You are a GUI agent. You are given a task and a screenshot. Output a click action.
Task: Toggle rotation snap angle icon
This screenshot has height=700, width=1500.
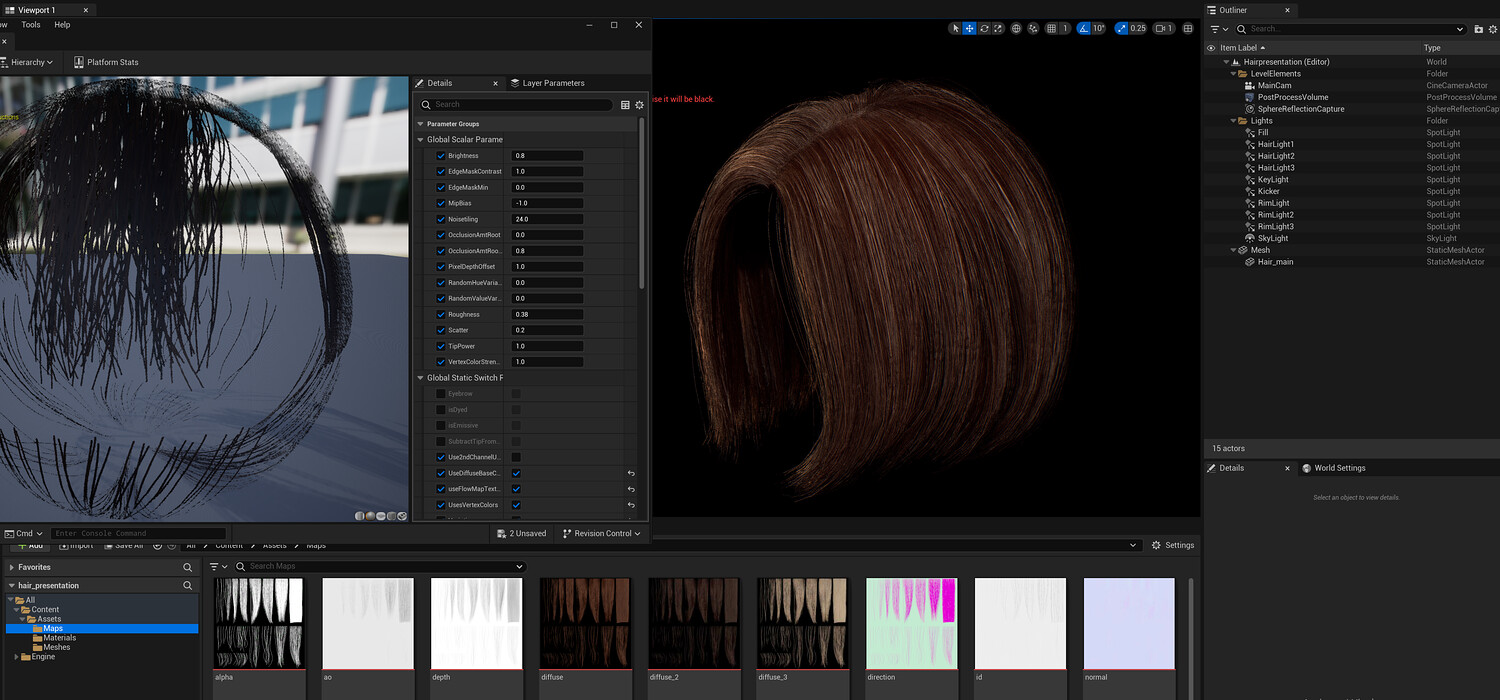(x=1085, y=29)
